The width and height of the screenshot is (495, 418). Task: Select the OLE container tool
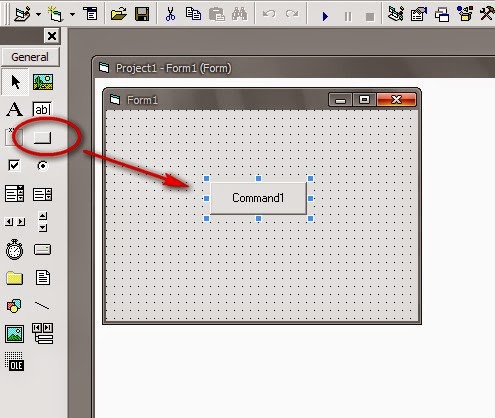(x=14, y=361)
